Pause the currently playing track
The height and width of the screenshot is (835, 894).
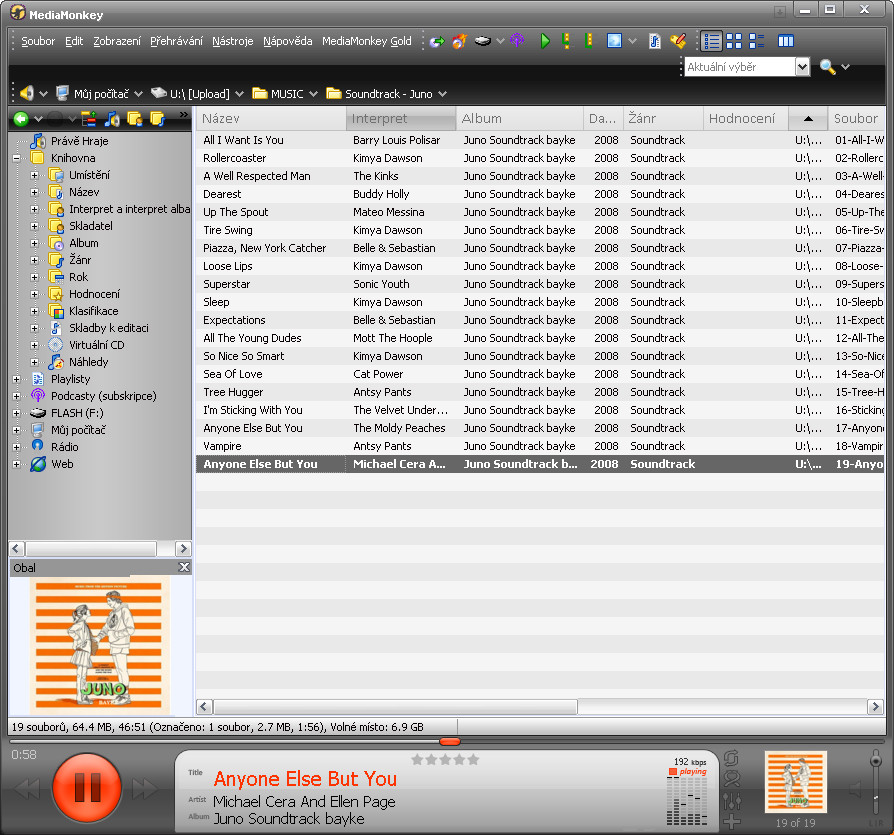pos(87,787)
